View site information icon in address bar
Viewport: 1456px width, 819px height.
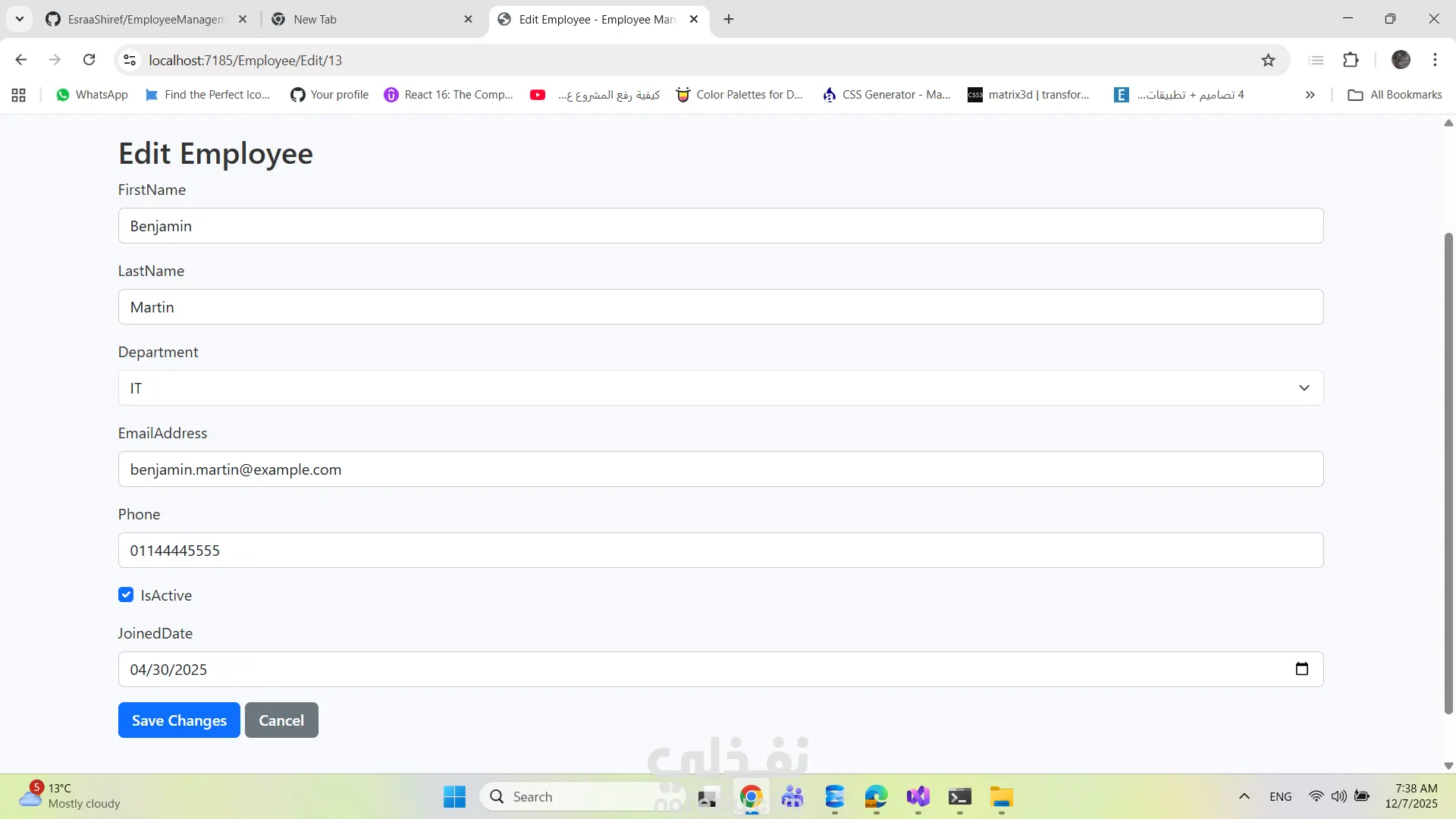[x=130, y=60]
